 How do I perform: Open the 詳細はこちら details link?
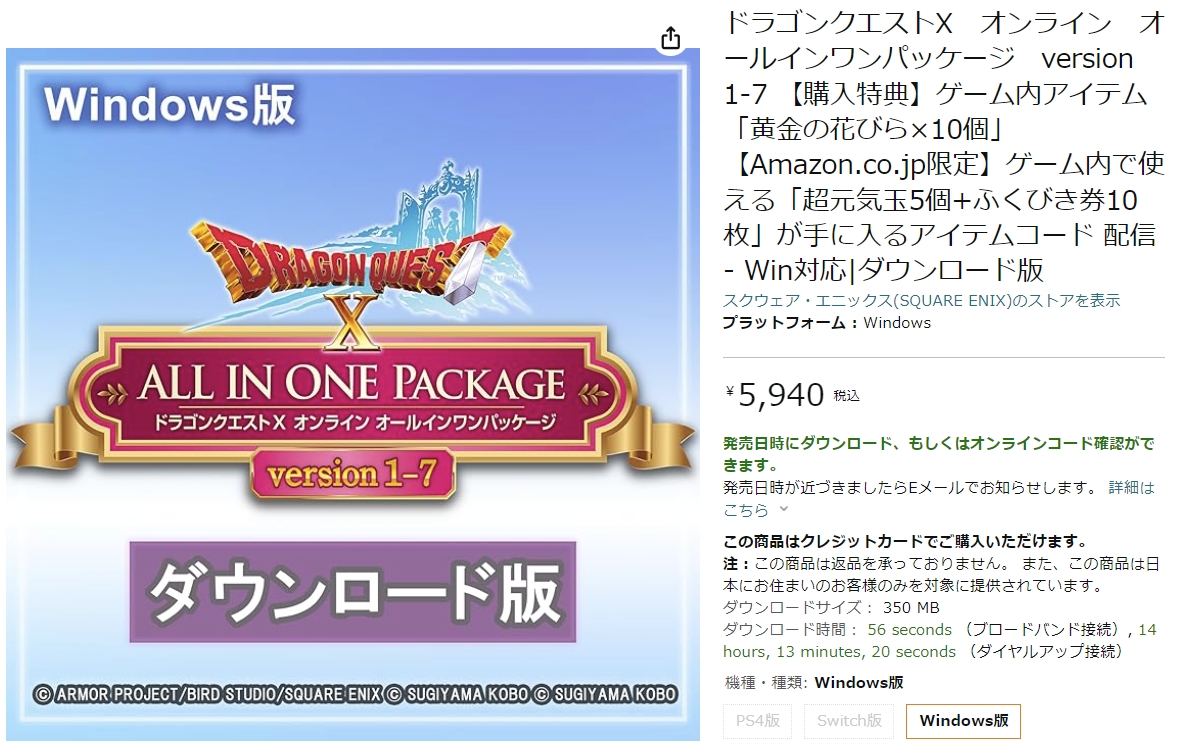click(939, 499)
